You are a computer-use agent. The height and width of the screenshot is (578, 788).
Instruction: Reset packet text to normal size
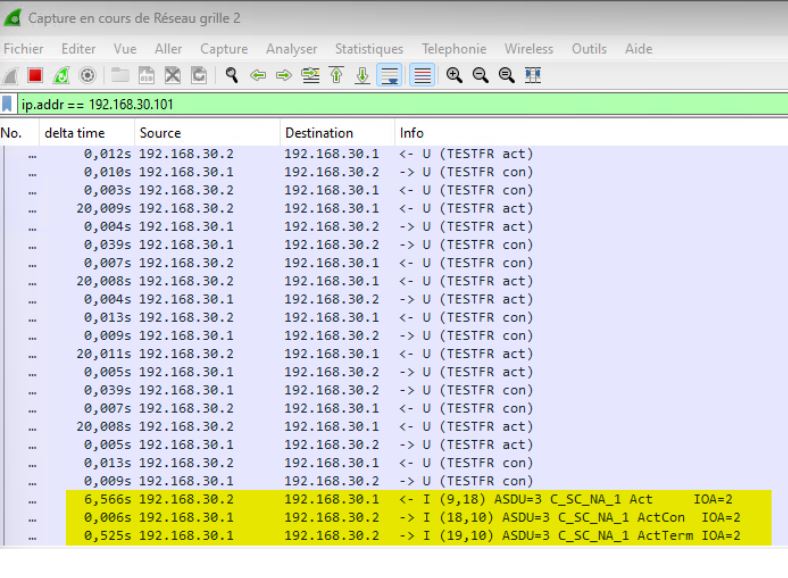point(507,75)
